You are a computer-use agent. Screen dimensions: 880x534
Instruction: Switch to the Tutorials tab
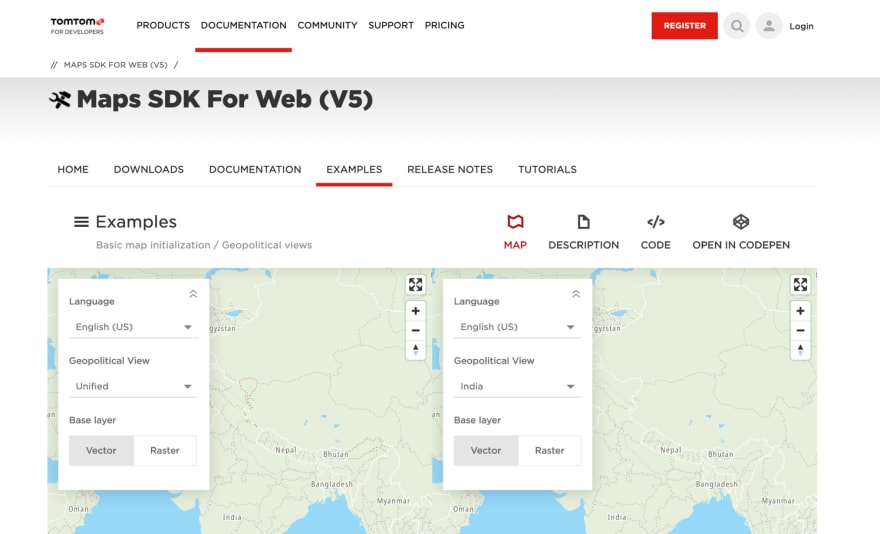point(547,170)
